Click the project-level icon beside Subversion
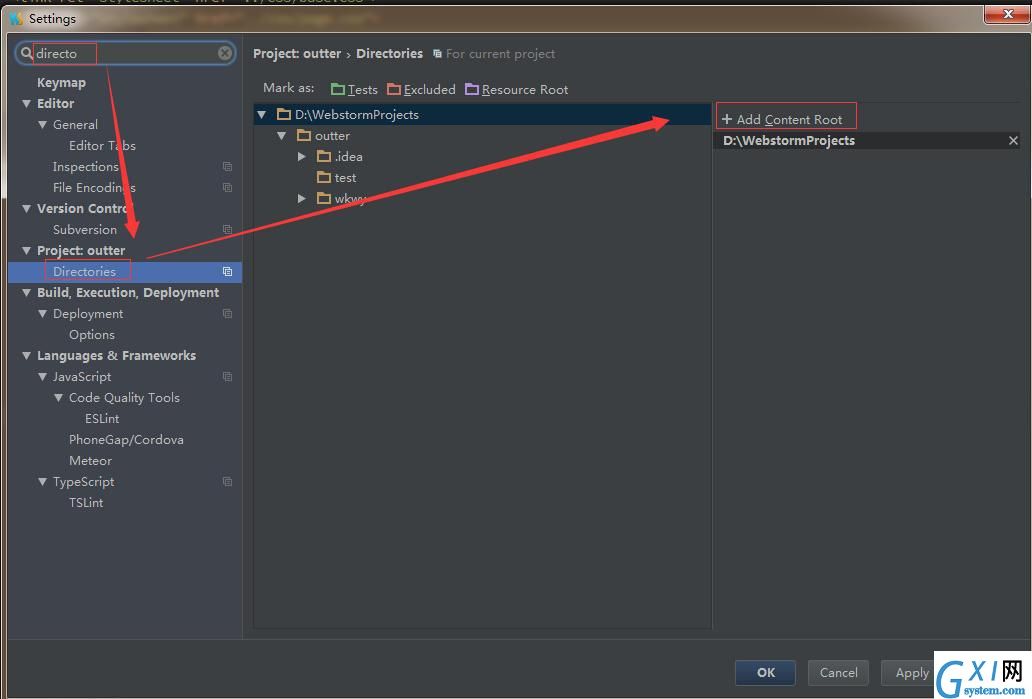 227,230
